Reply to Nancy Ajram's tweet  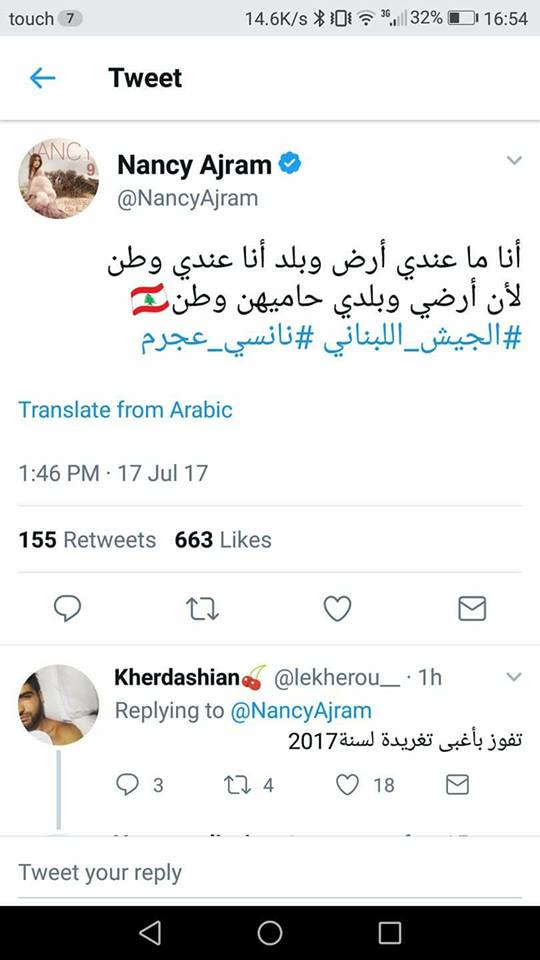pyautogui.click(x=67, y=609)
